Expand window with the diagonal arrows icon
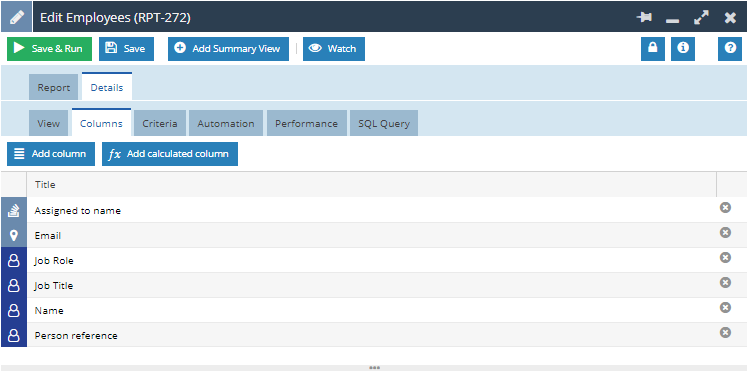Viewport: 748px width, 371px height. 701,18
